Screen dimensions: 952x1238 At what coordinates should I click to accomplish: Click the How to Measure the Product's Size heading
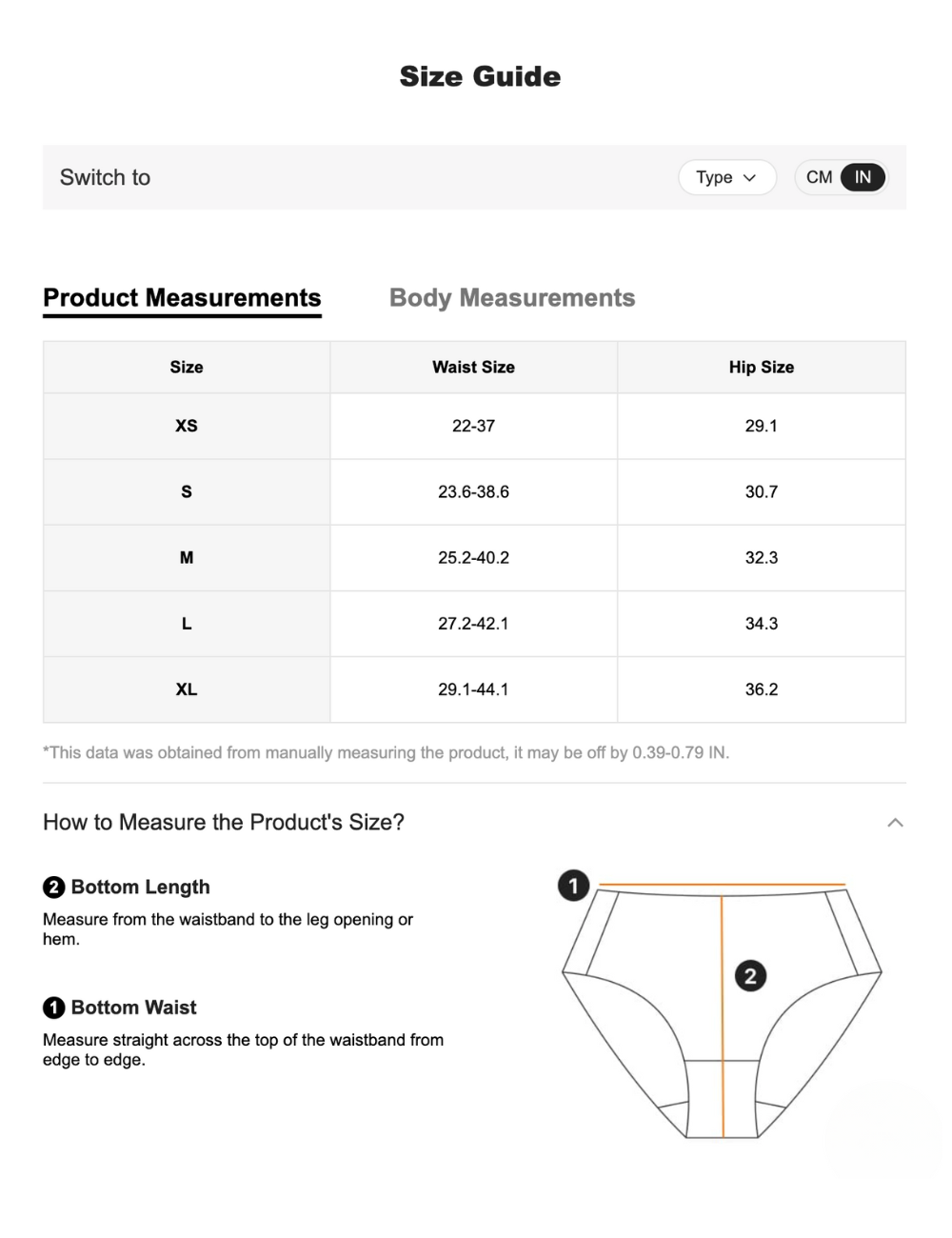224,823
